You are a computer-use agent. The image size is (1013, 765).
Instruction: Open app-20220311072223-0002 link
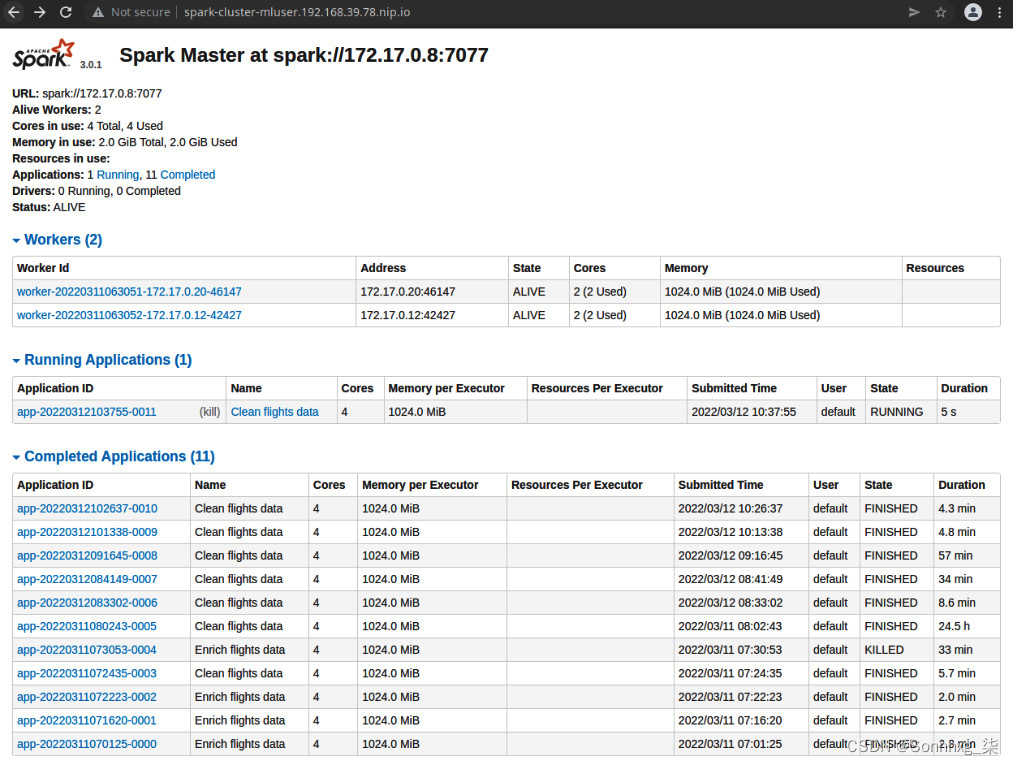(x=87, y=697)
